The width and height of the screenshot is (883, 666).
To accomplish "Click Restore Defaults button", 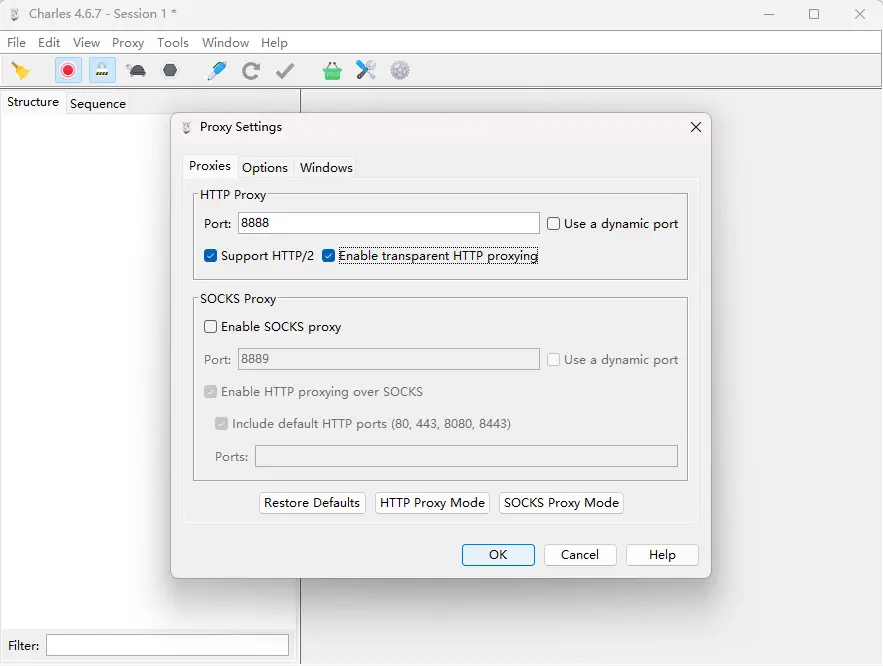I will (x=312, y=503).
